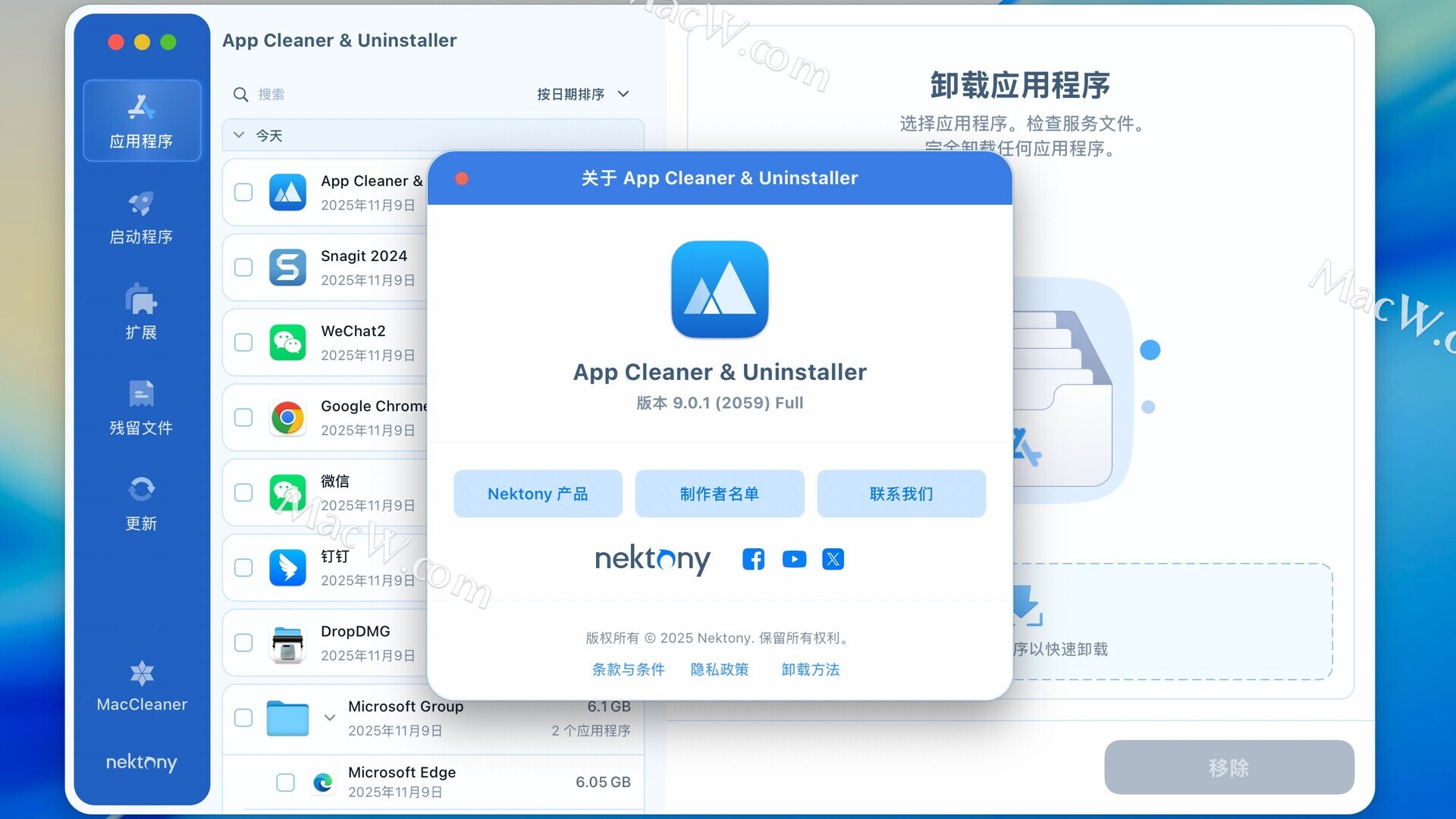This screenshot has width=1456, height=819.
Task: Select the Applications (应用程序) sidebar tab
Action: tap(142, 121)
